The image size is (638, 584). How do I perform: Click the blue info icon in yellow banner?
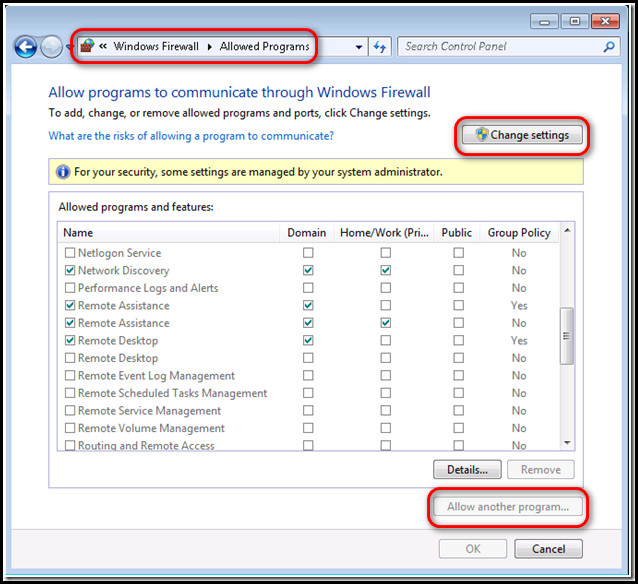click(63, 172)
